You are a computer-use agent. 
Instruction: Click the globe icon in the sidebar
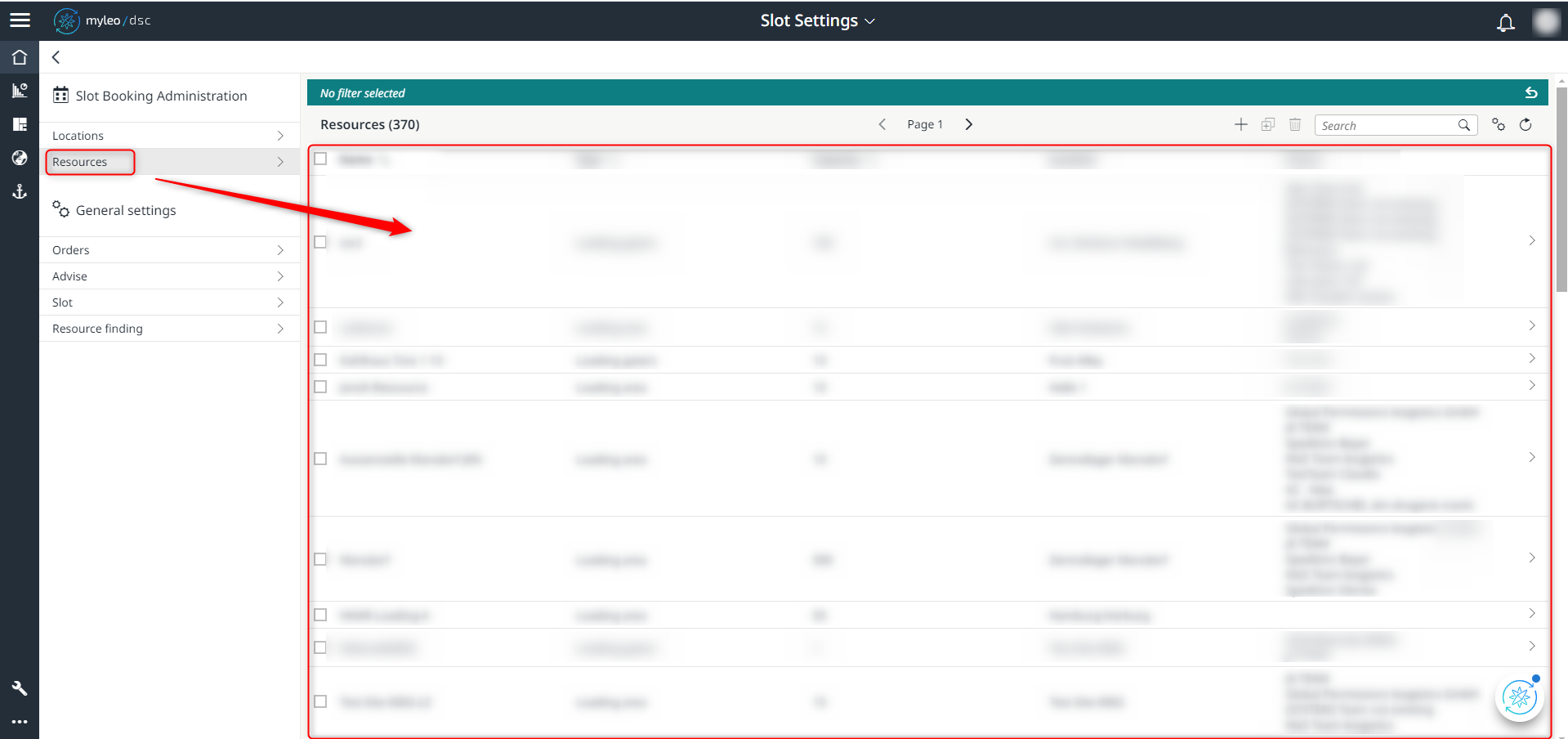(20, 158)
